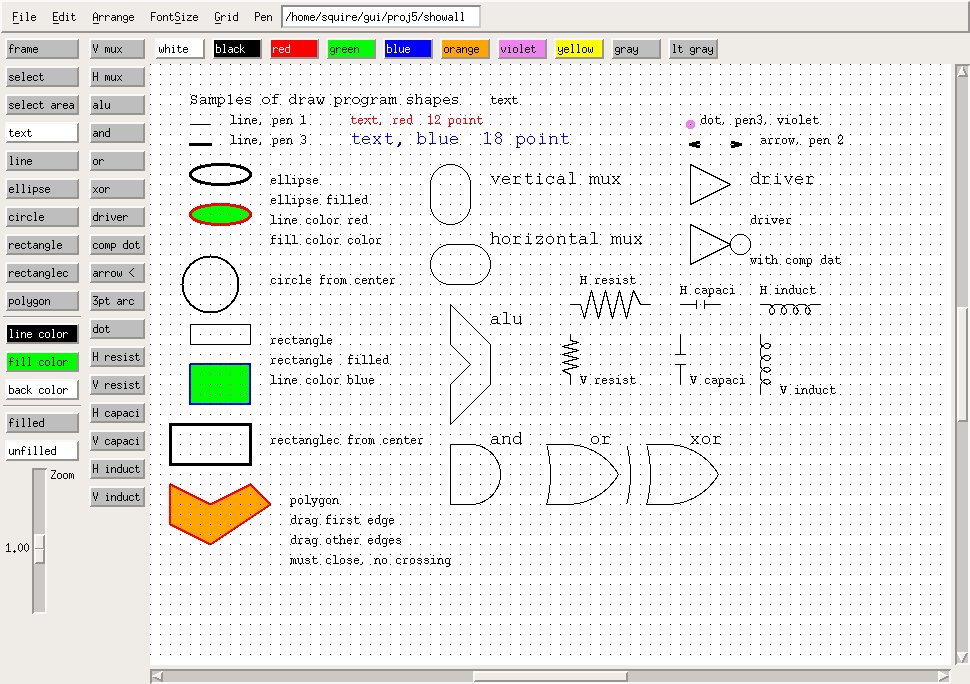Screen dimensions: 970x684
Task: Click the vertical scrollbar down arrow
Action: [x=962, y=657]
